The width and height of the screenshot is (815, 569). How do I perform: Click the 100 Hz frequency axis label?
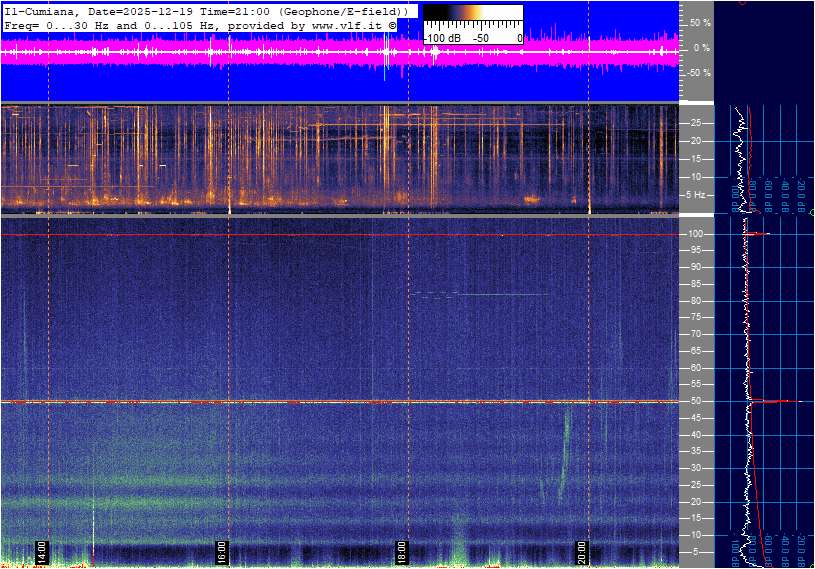coord(696,234)
